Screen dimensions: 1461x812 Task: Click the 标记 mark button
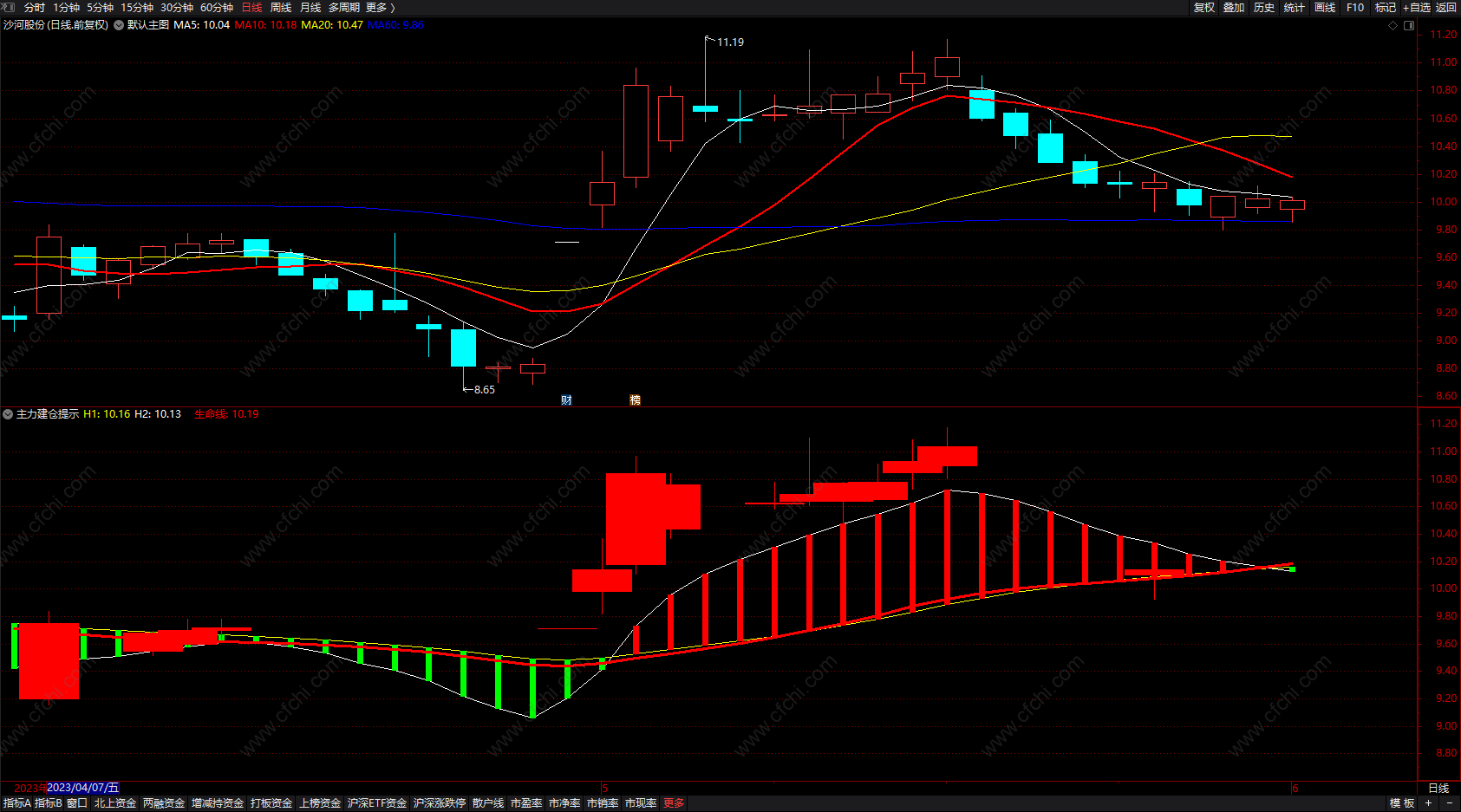[x=1386, y=7]
